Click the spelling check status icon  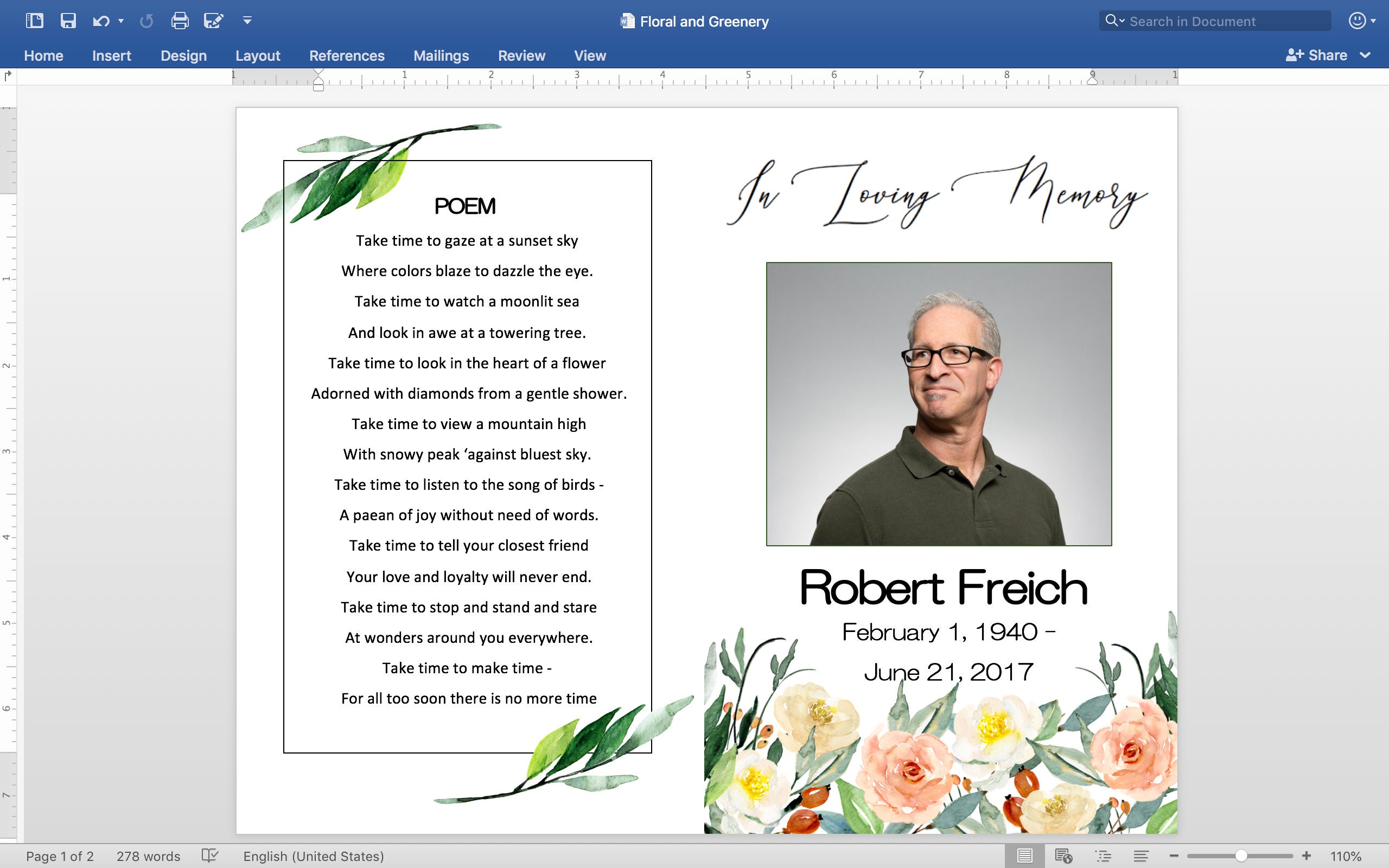209,856
